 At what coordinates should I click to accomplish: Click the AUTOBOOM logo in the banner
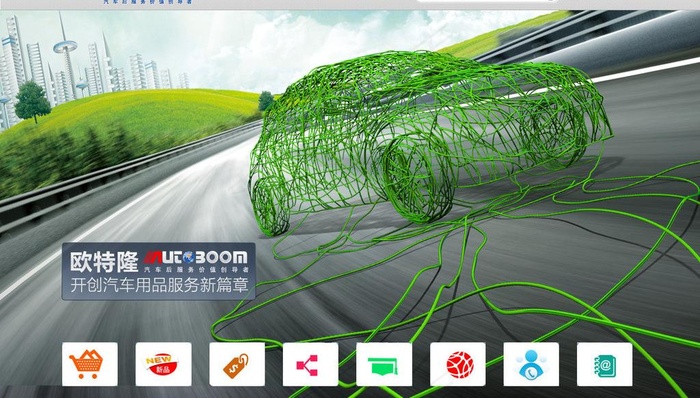195,257
